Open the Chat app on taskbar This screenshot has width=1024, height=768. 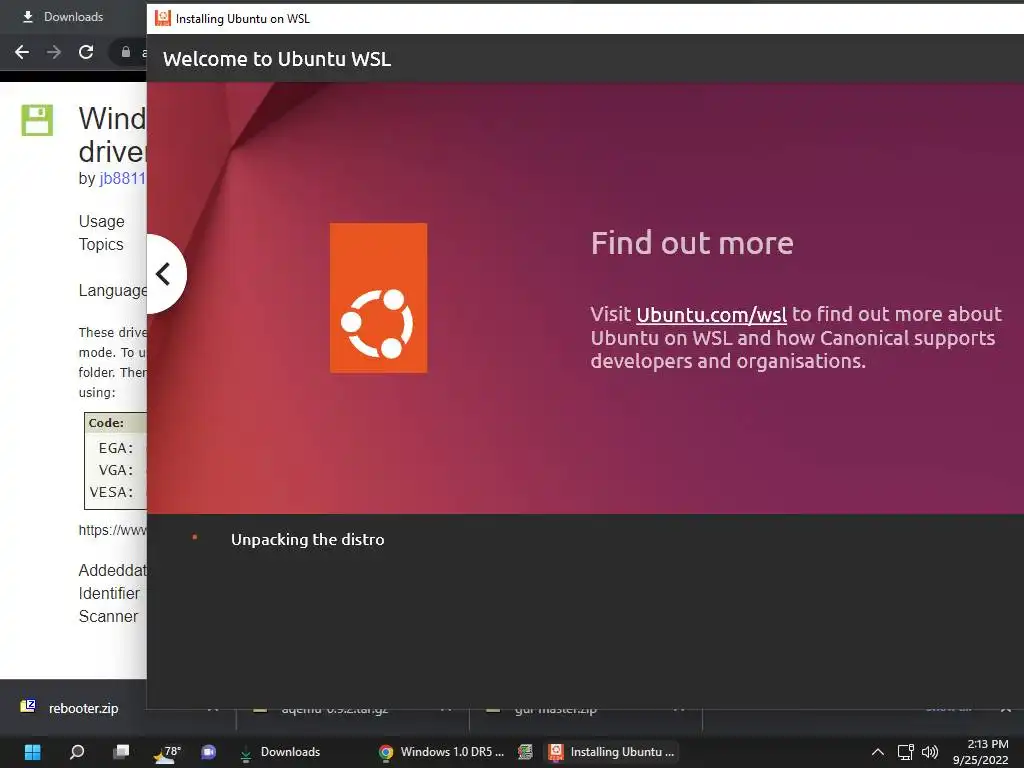tap(209, 752)
